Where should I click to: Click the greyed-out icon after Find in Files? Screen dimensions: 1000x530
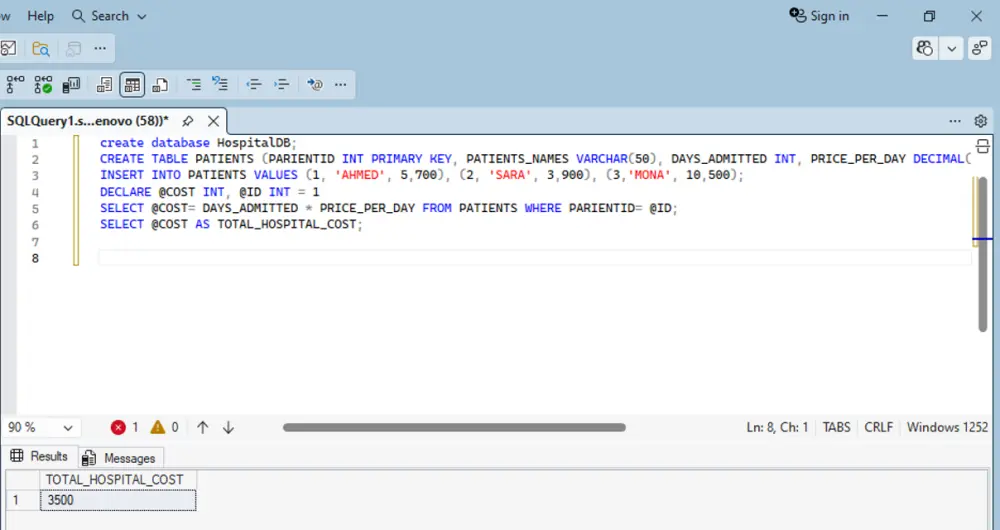click(74, 48)
